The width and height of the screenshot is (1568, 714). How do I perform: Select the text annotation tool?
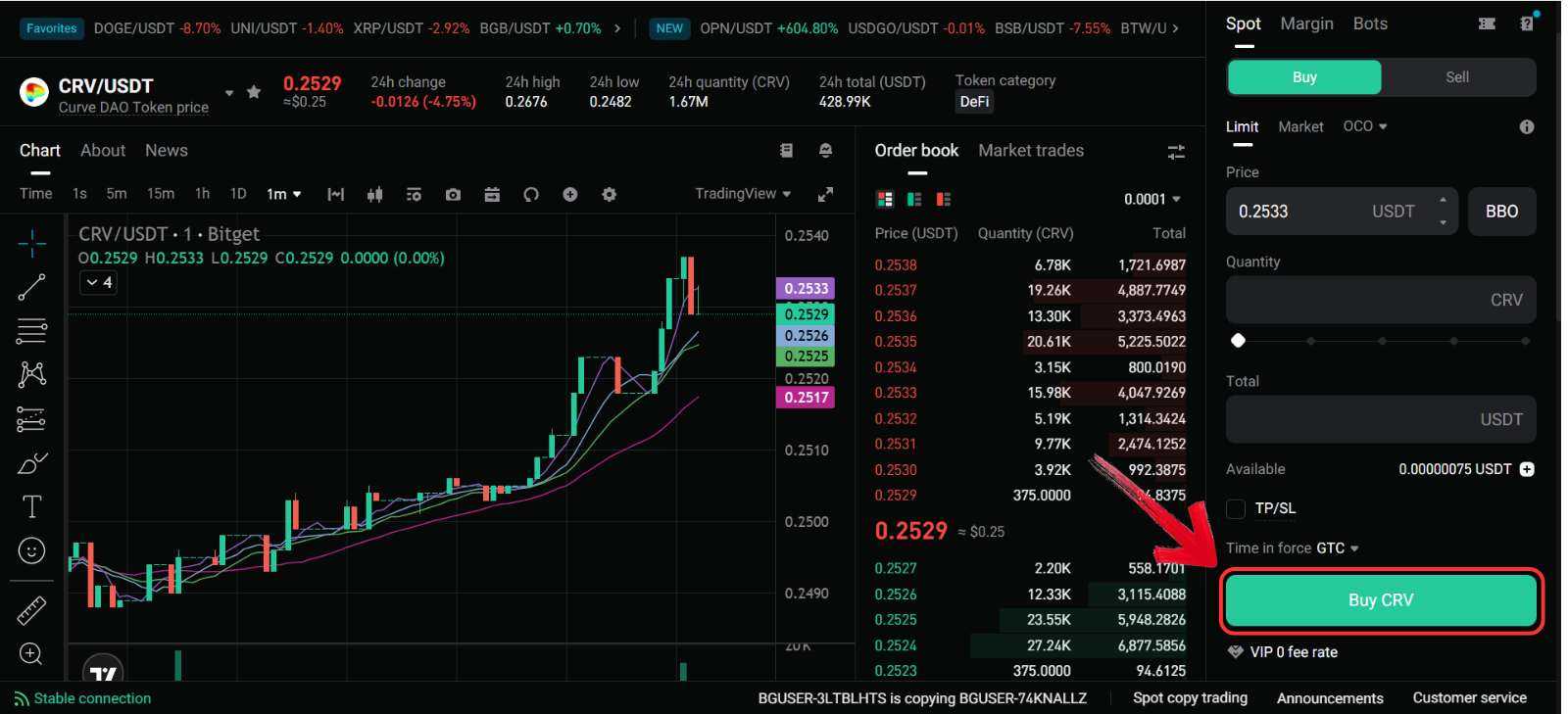[31, 506]
